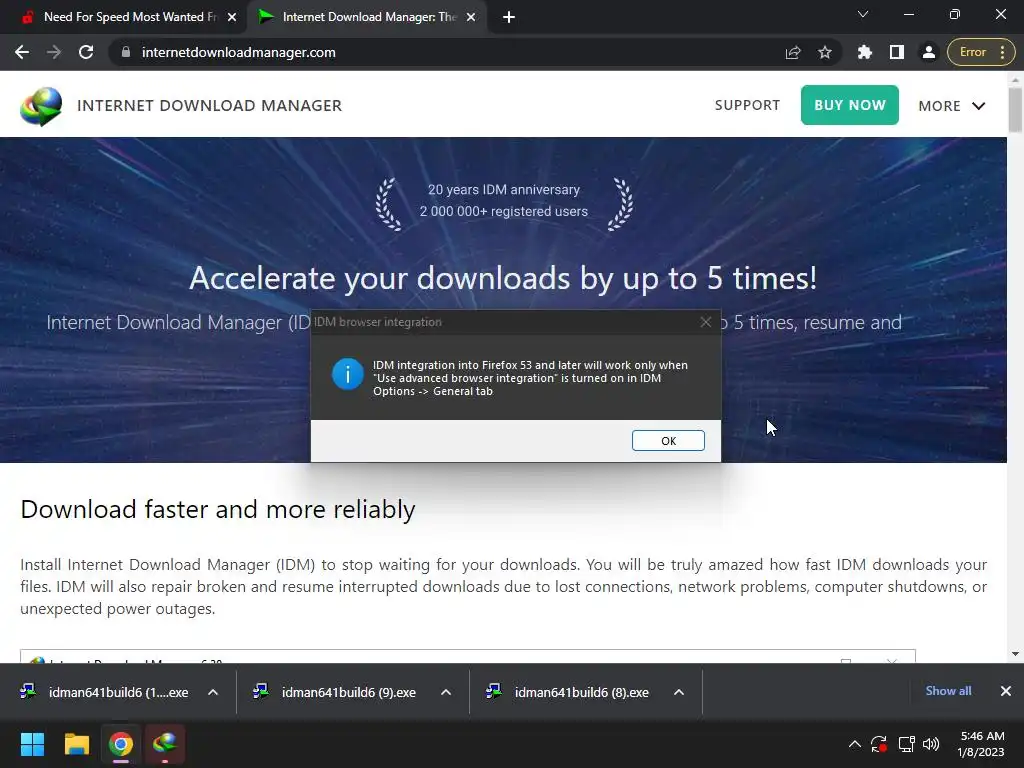Image resolution: width=1024 pixels, height=768 pixels.
Task: Open the SUPPORT page link
Action: tap(747, 105)
